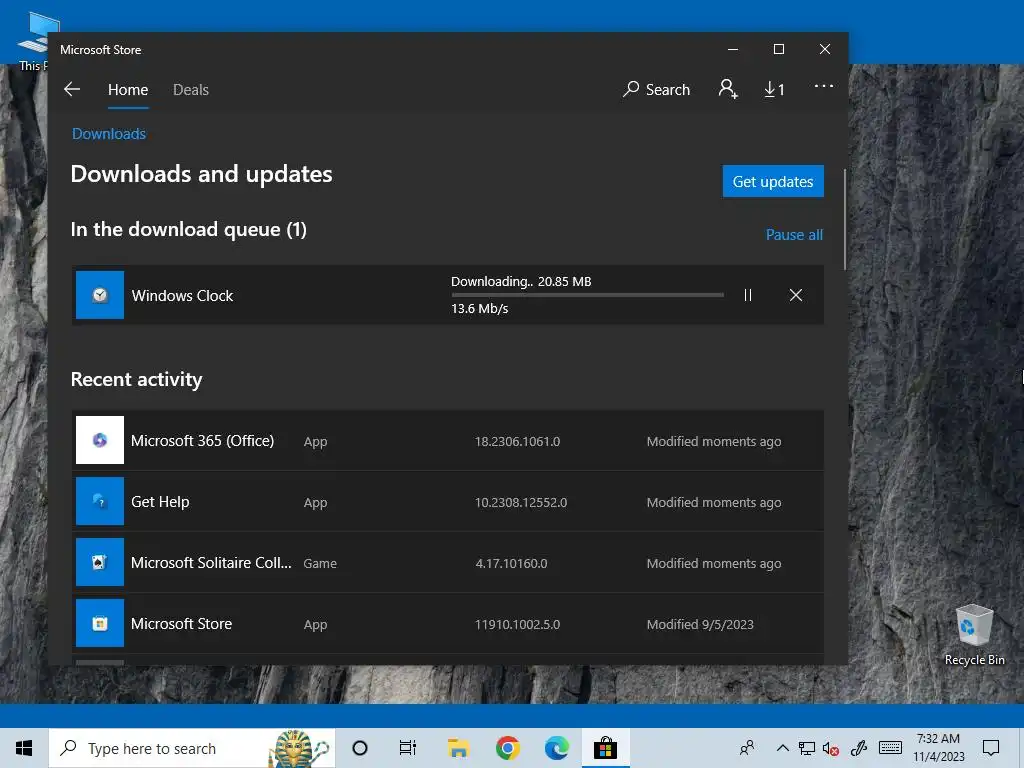The width and height of the screenshot is (1024, 768).
Task: Open the People icon in system tray
Action: 747,748
